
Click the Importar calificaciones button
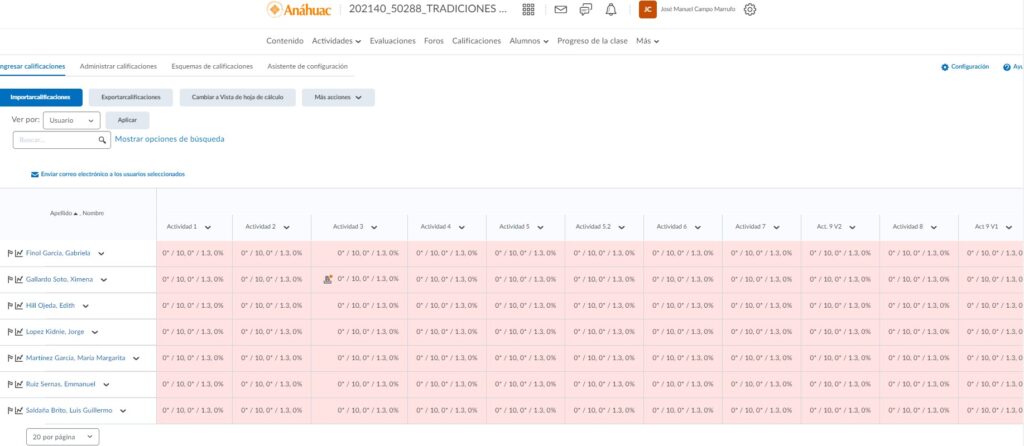[x=40, y=98]
